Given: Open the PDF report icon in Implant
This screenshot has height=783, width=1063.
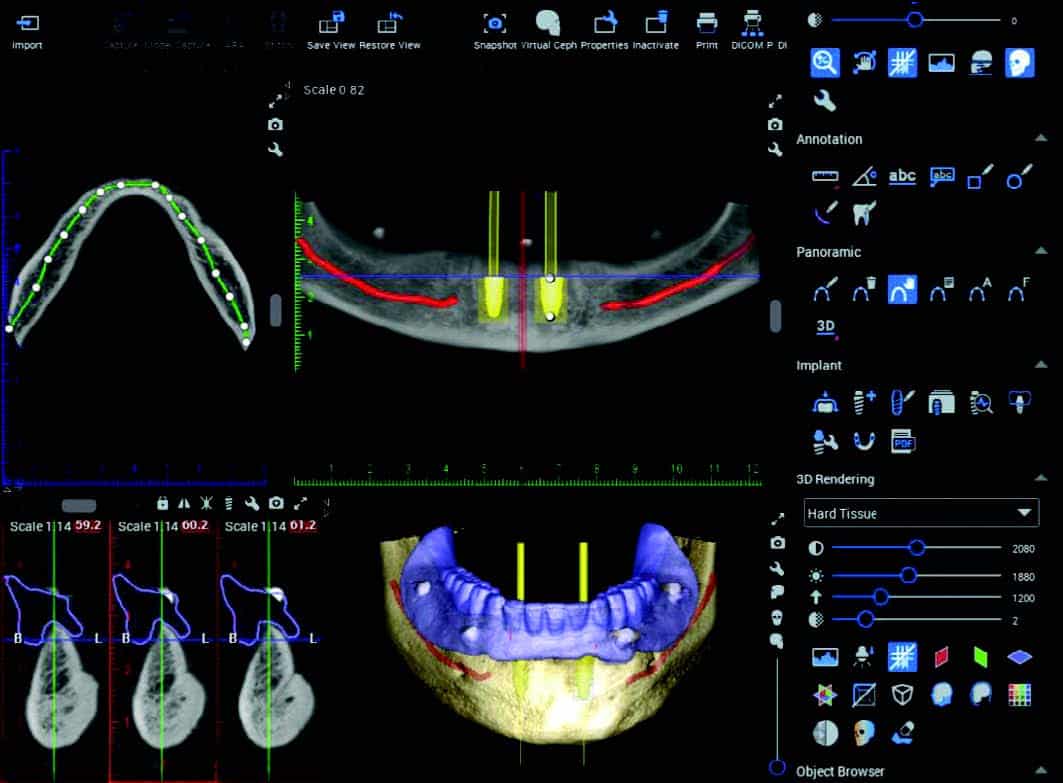Looking at the screenshot, I should (x=903, y=441).
